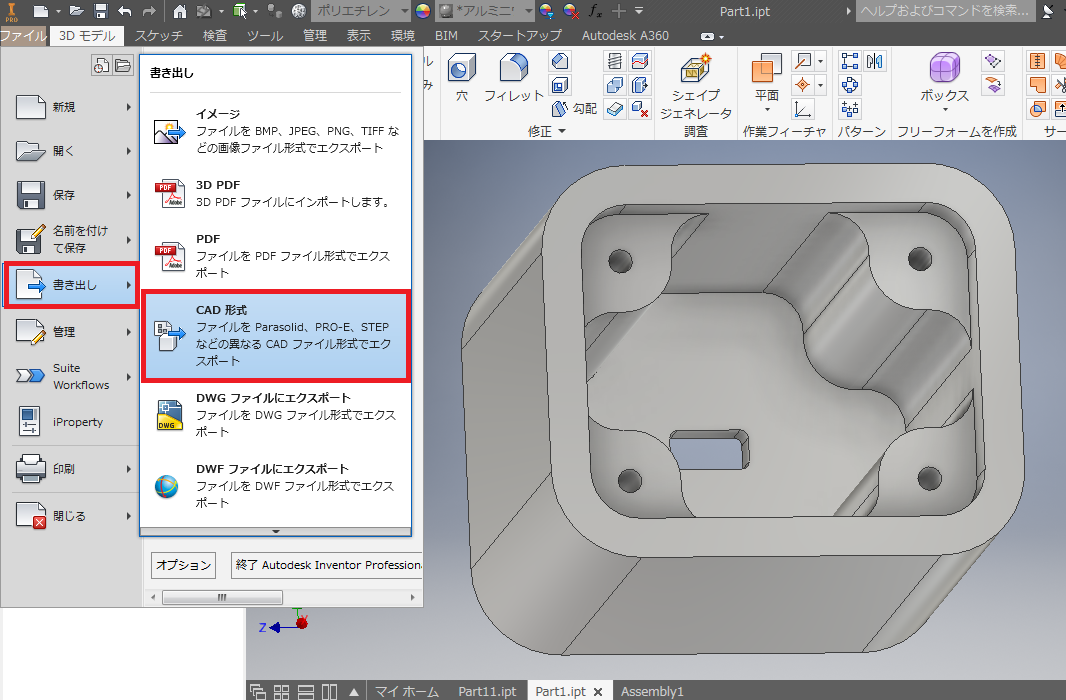
Task: Launch the シェイプ ジェネレータ tool
Action: pyautogui.click(x=696, y=86)
